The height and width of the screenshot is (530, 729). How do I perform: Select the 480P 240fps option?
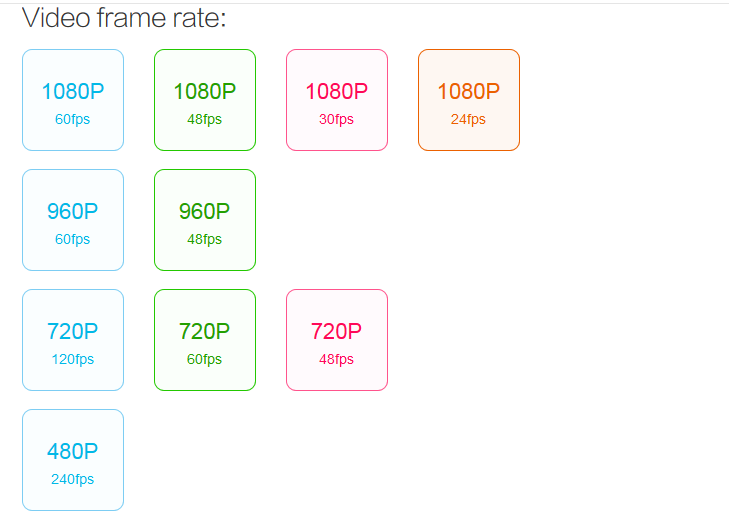tap(73, 460)
